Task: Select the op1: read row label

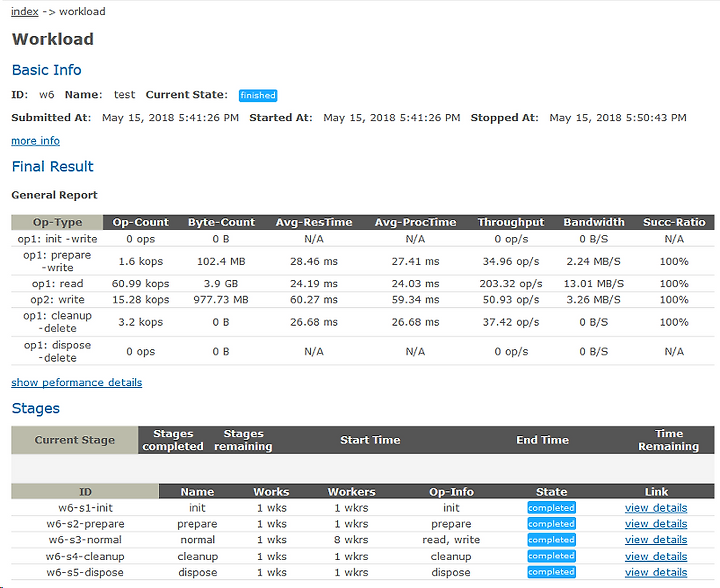Action: [57, 284]
